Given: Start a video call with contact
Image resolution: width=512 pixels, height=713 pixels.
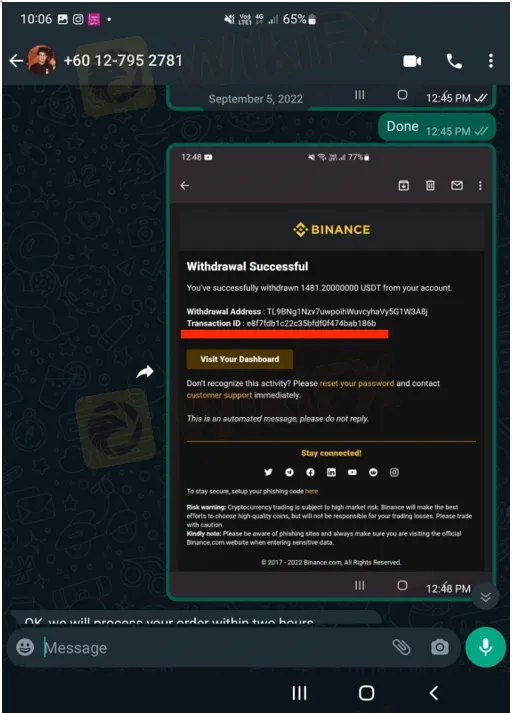Looking at the screenshot, I should click(x=412, y=61).
